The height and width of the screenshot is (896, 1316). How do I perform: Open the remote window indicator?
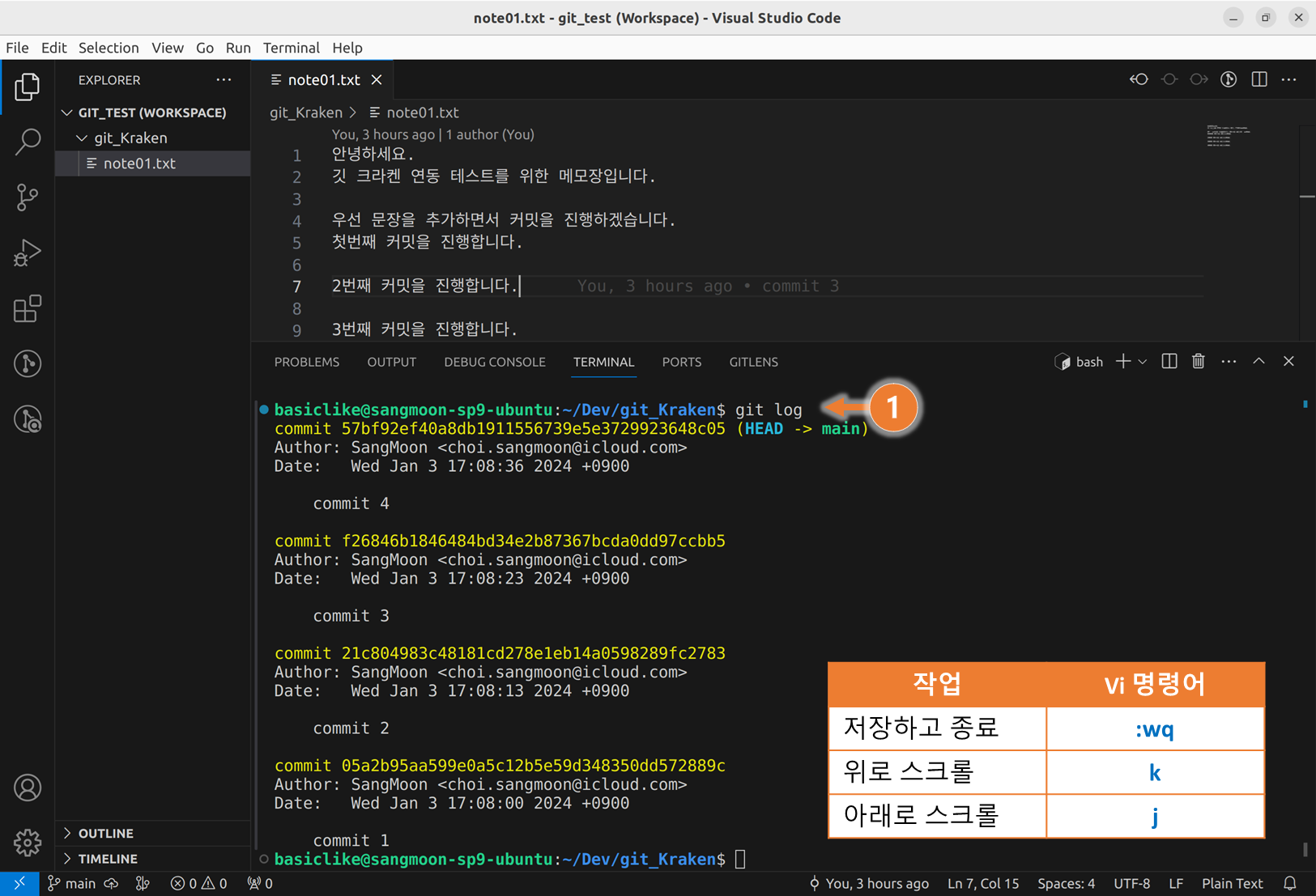(19, 883)
